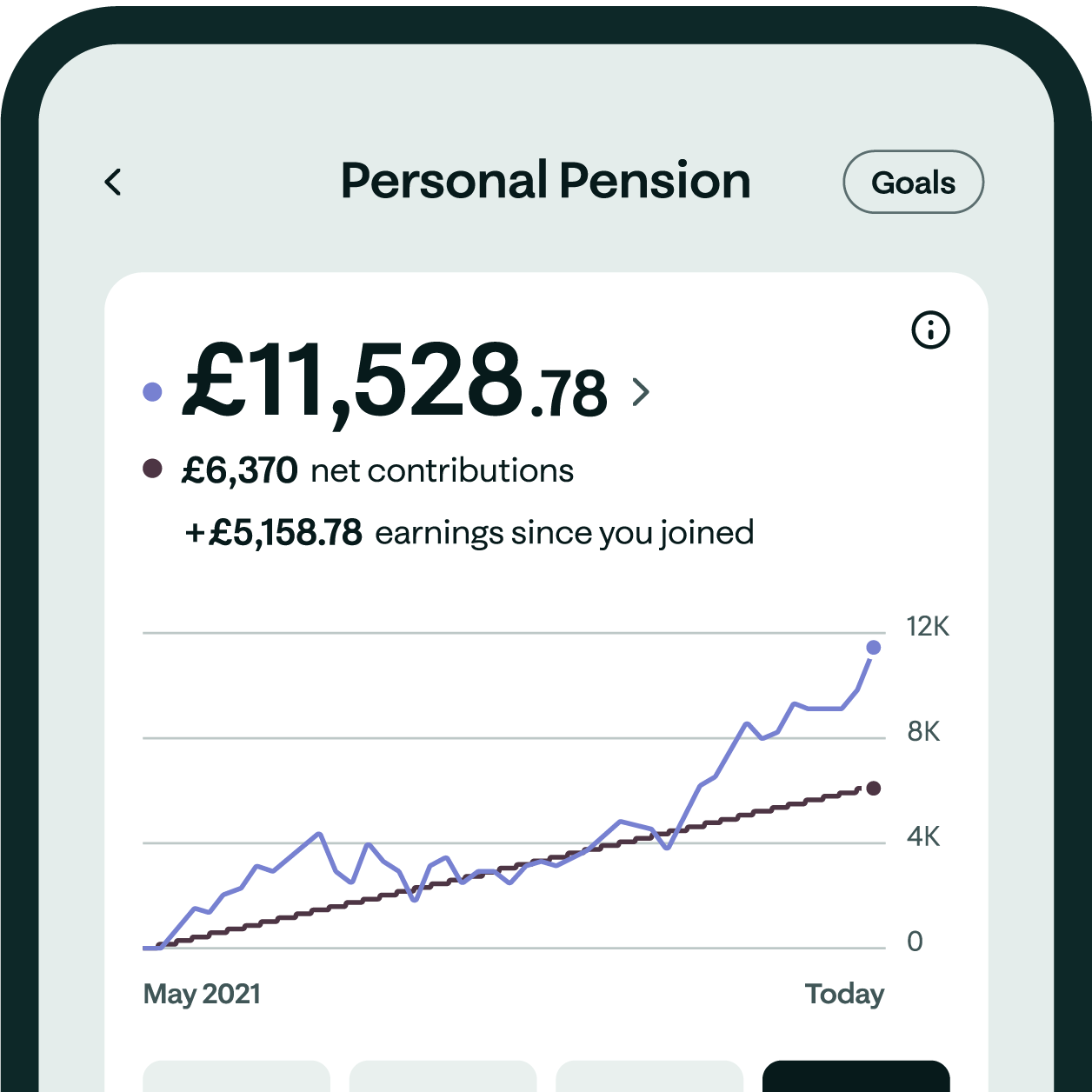Expand balance details via chevron after £11,528.78
This screenshot has height=1092, width=1092.
point(641,392)
